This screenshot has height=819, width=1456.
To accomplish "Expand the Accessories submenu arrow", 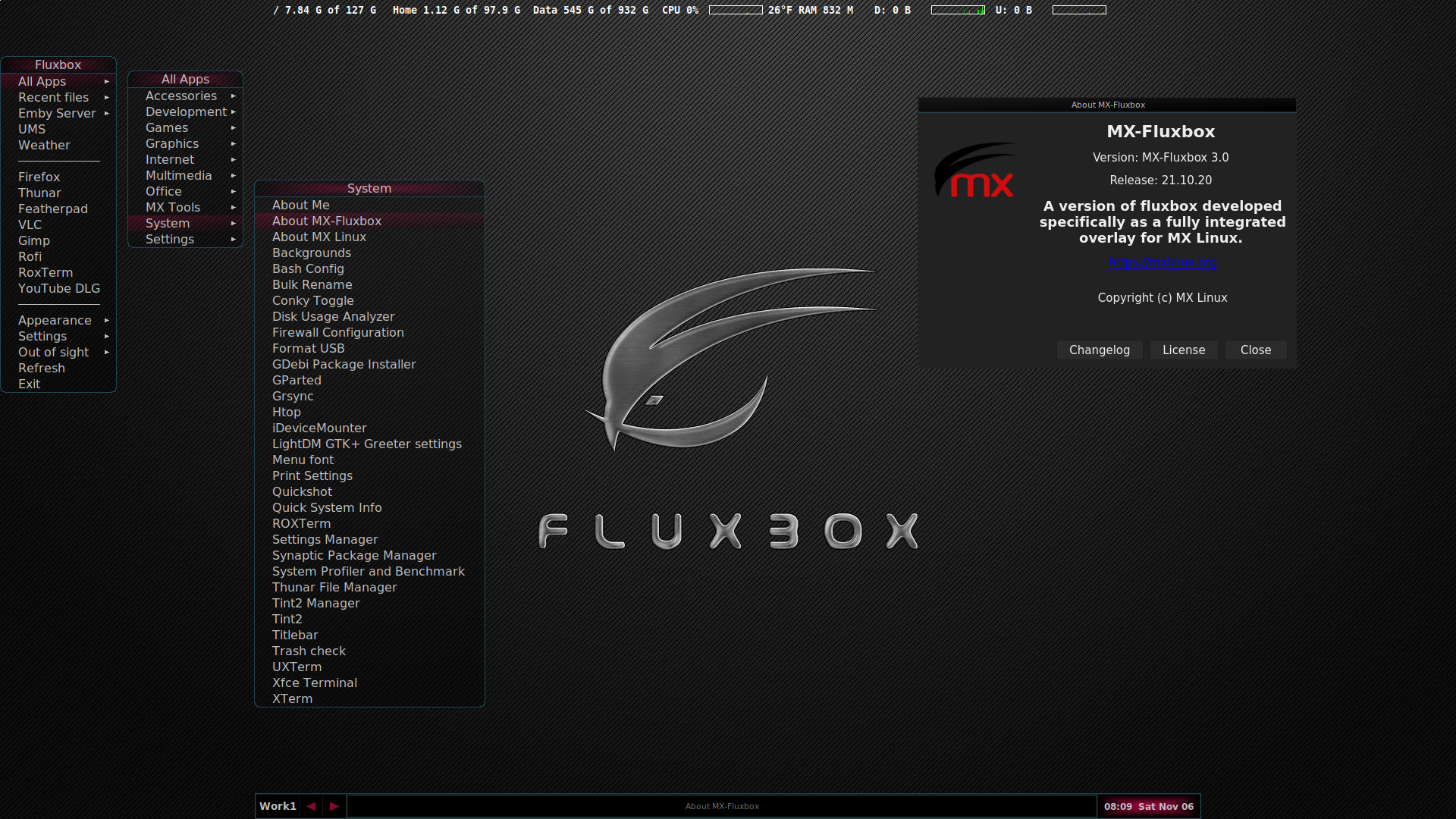I will (x=233, y=96).
